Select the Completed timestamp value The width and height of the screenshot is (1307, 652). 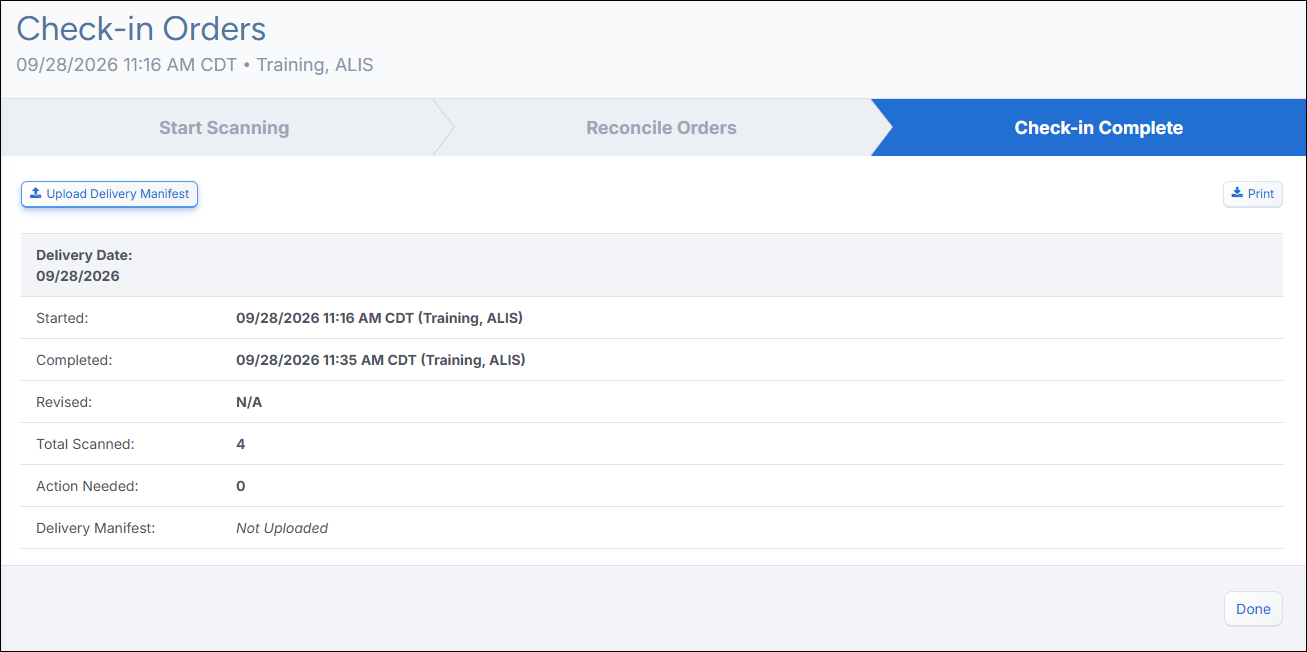coord(381,360)
